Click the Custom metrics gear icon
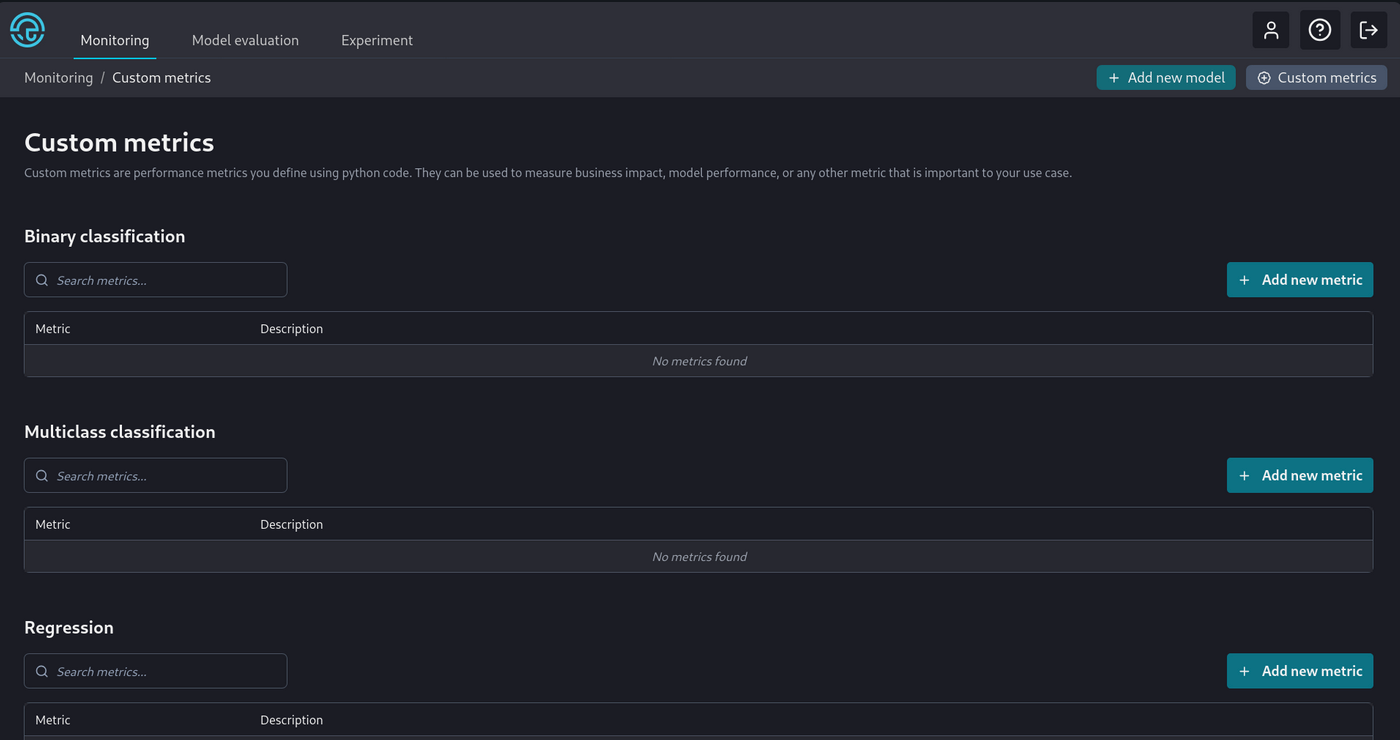This screenshot has width=1400, height=740. (1264, 77)
